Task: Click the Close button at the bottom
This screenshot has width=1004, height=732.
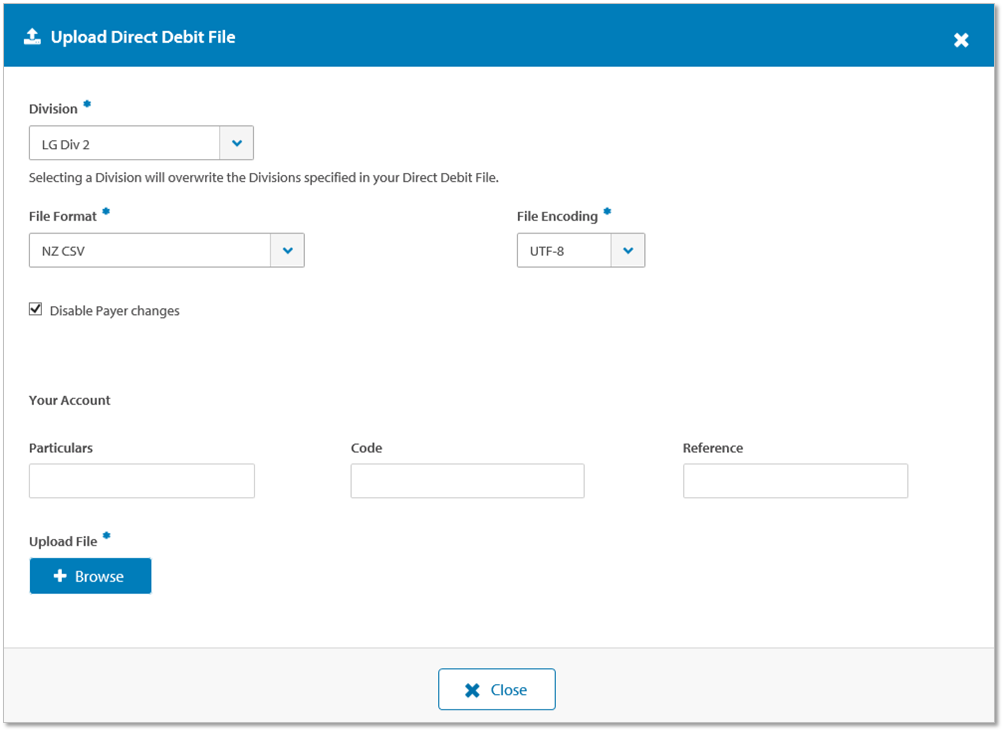Action: click(497, 690)
